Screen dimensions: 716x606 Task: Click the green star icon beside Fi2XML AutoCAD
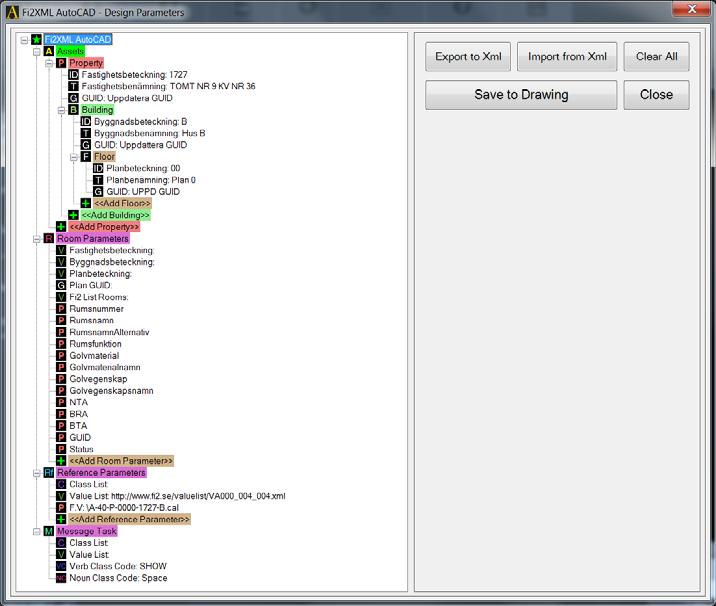(37, 40)
